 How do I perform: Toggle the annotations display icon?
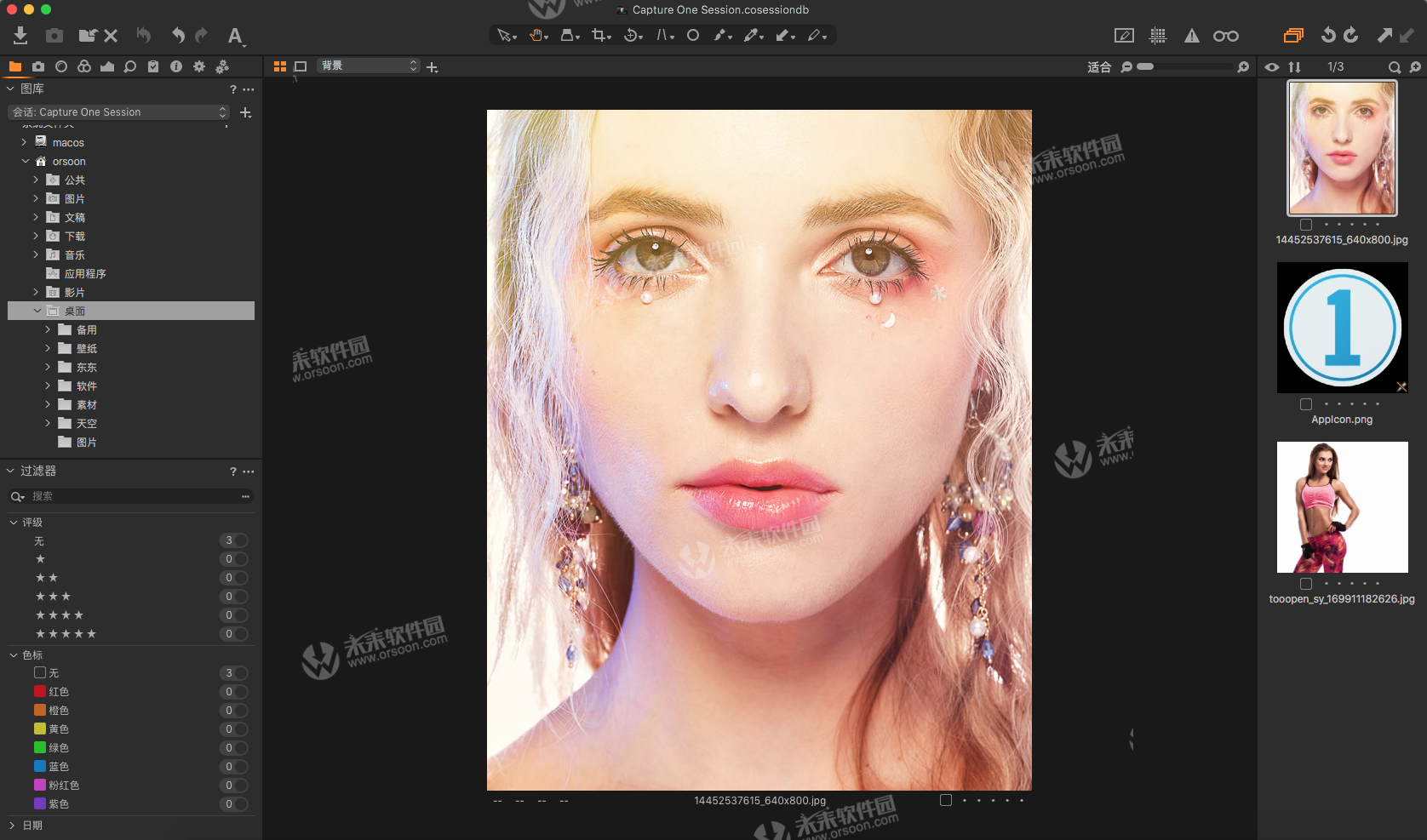tap(1124, 36)
